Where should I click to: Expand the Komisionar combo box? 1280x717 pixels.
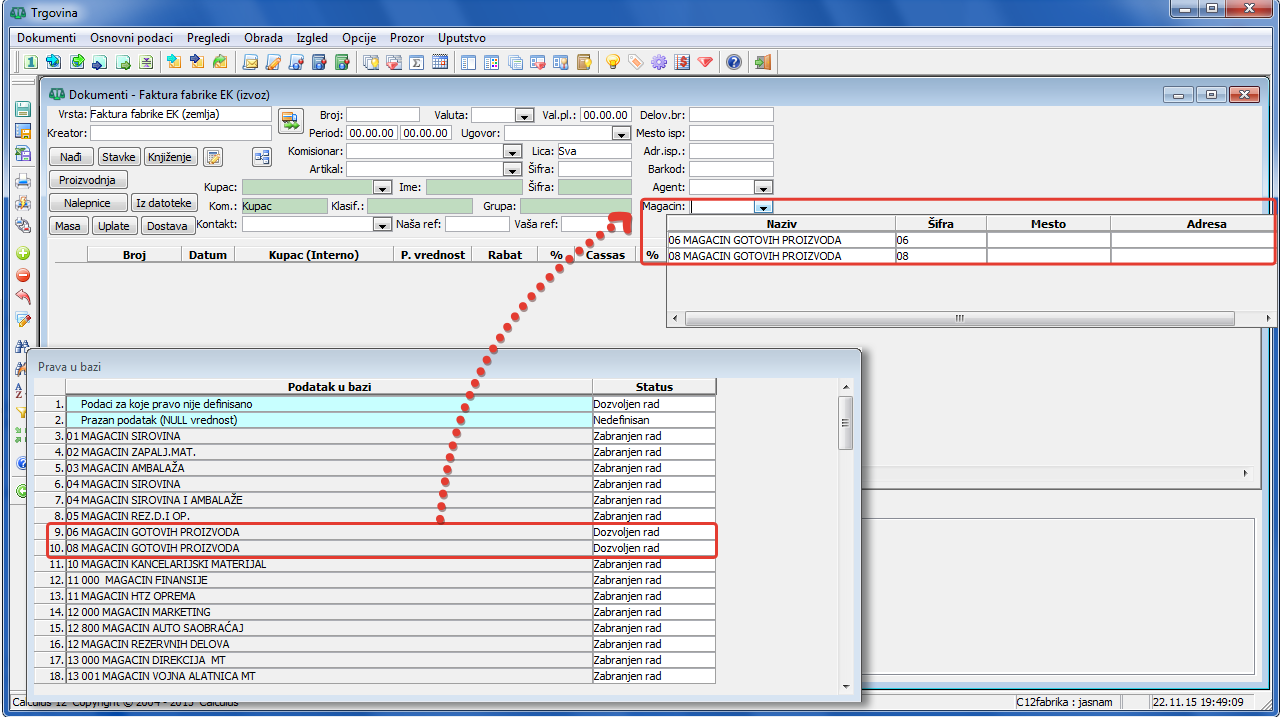click(512, 151)
